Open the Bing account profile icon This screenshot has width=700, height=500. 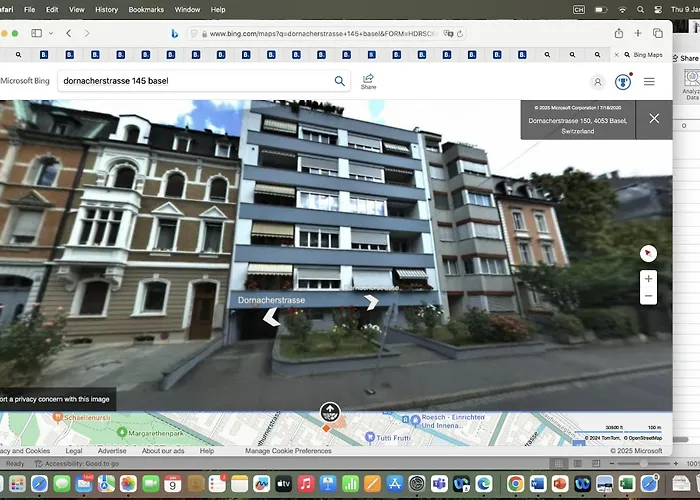click(597, 82)
